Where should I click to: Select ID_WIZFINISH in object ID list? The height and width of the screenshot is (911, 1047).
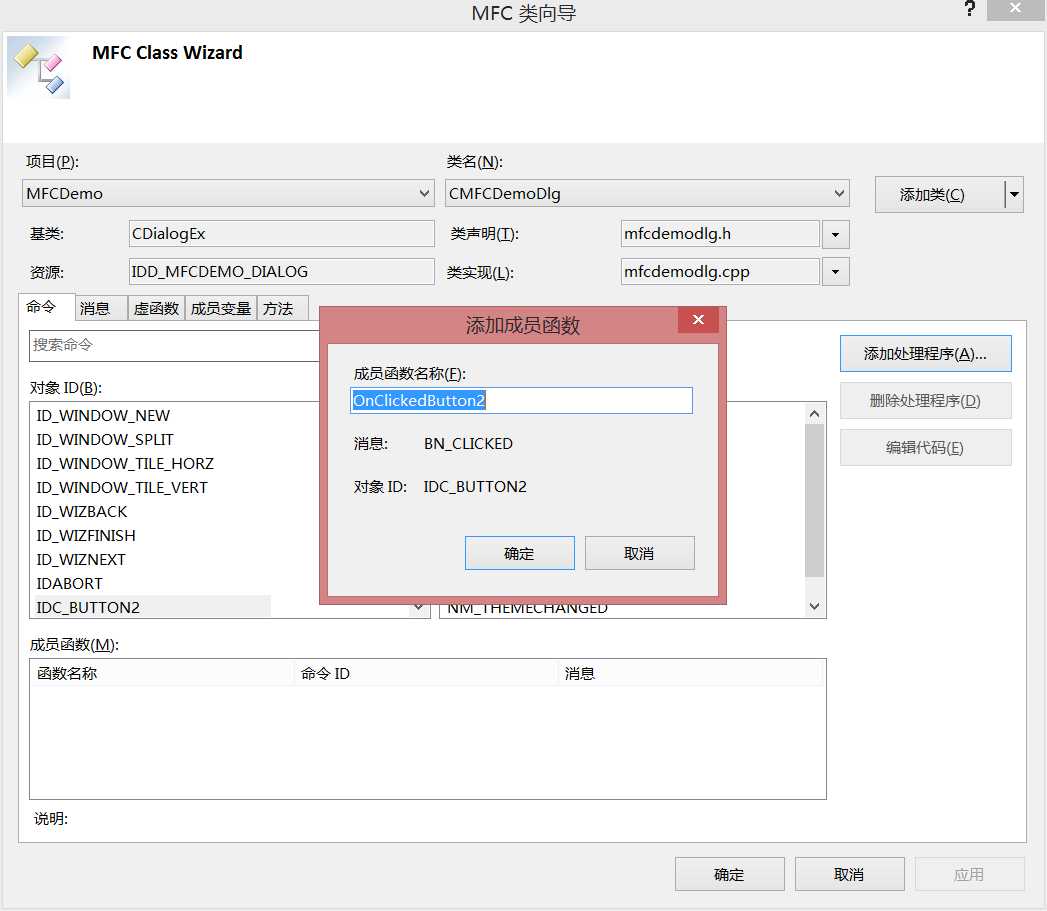click(85, 536)
